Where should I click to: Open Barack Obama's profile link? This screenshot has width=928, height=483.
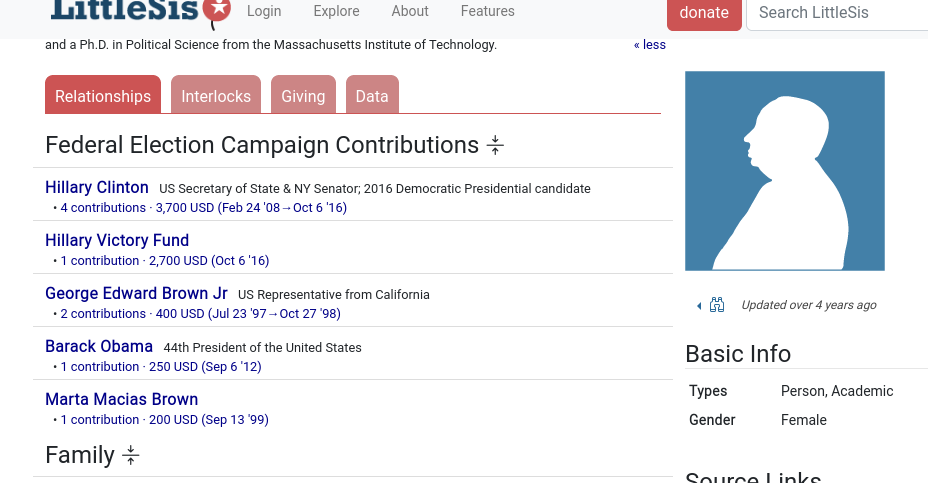(99, 346)
